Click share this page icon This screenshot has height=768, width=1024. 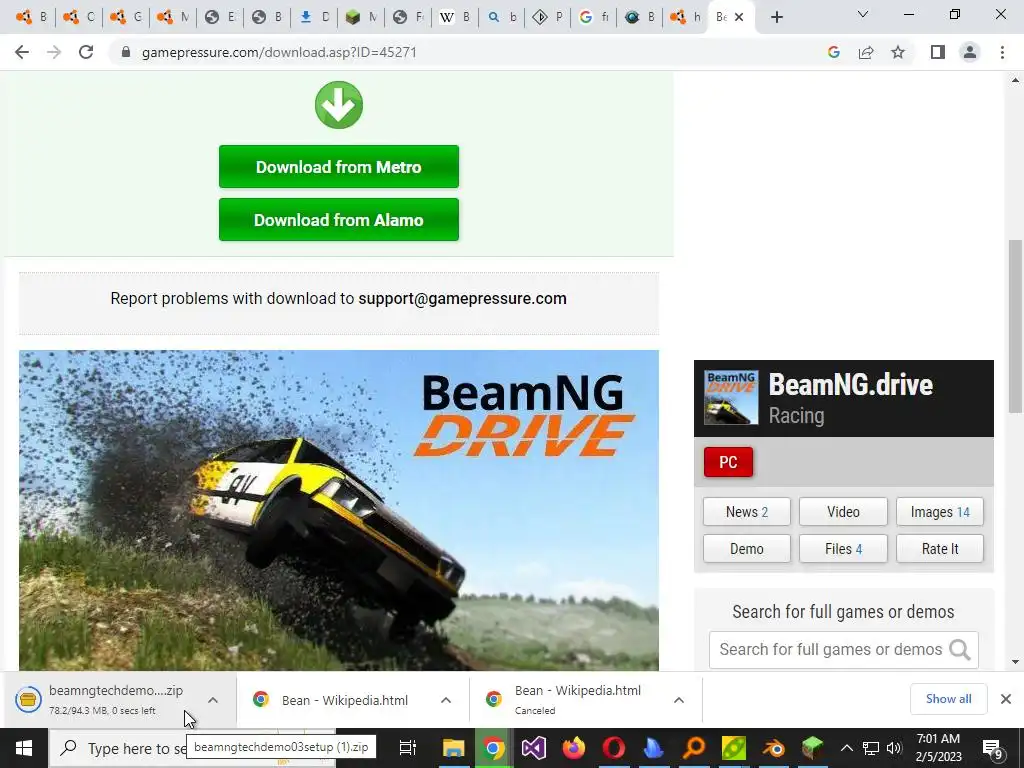tap(866, 52)
